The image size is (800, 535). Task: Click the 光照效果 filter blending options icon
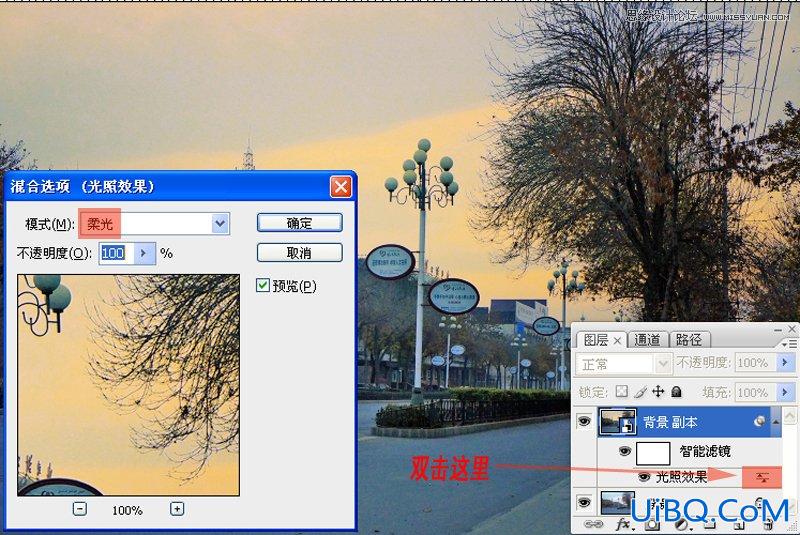click(762, 477)
